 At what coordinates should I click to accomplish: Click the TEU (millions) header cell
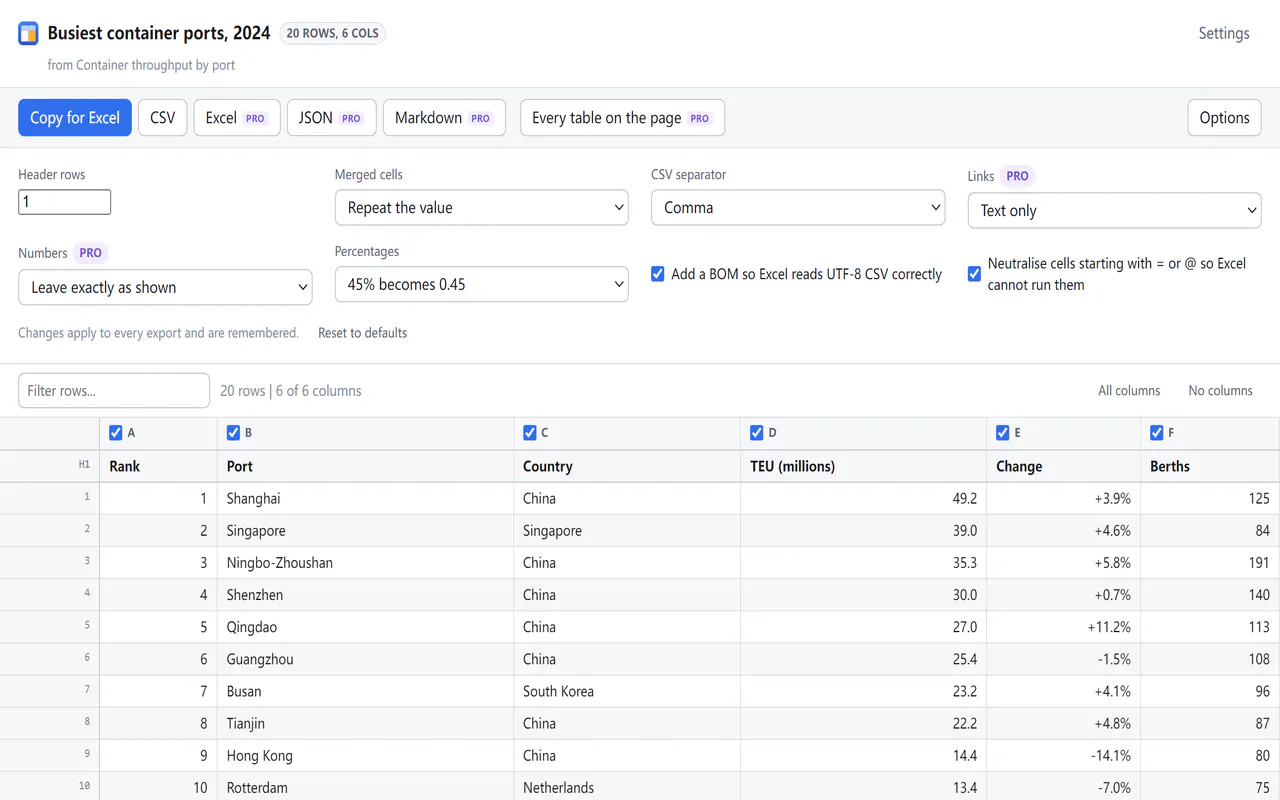click(863, 466)
